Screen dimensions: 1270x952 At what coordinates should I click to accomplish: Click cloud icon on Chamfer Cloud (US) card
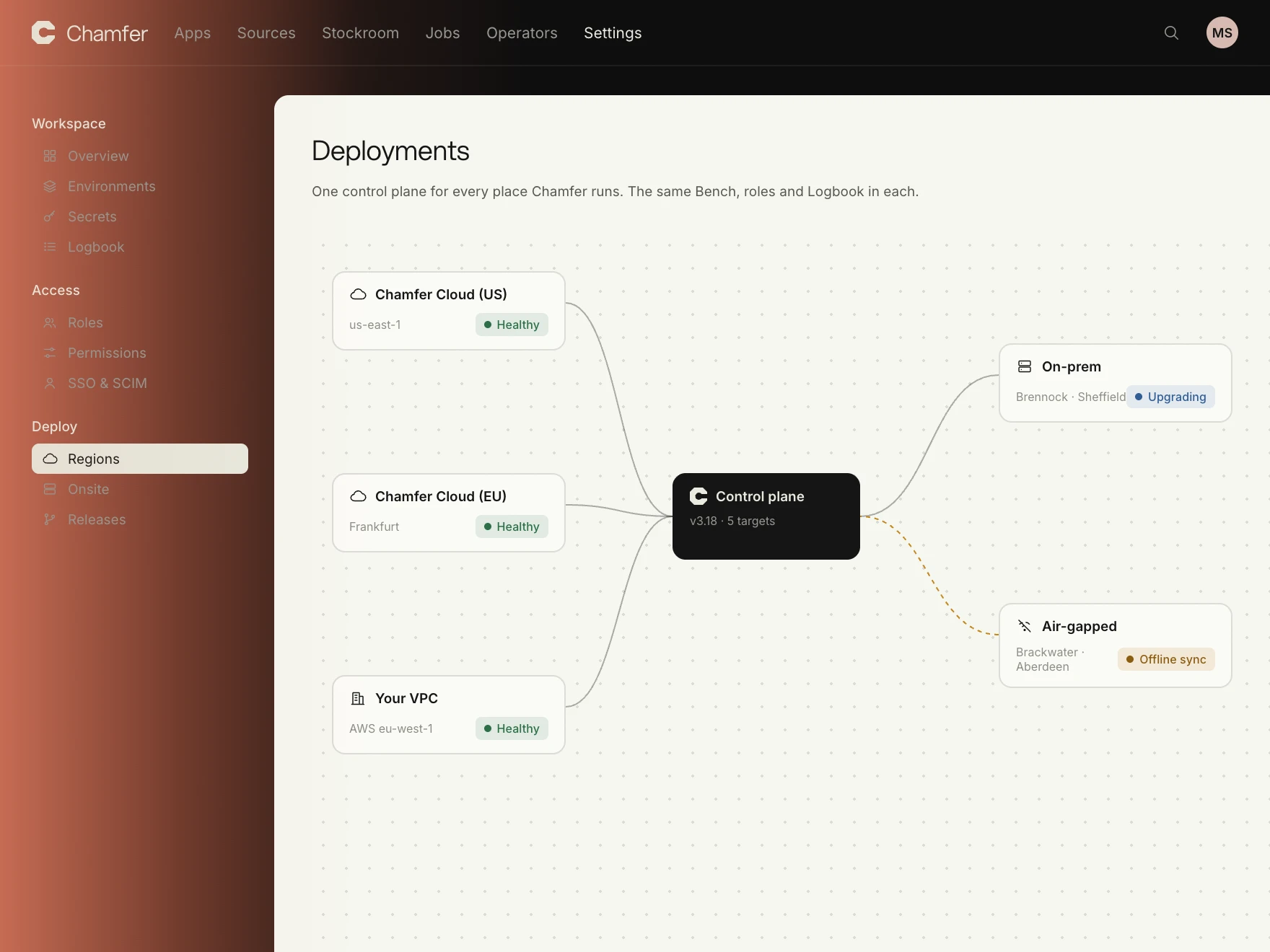click(358, 294)
